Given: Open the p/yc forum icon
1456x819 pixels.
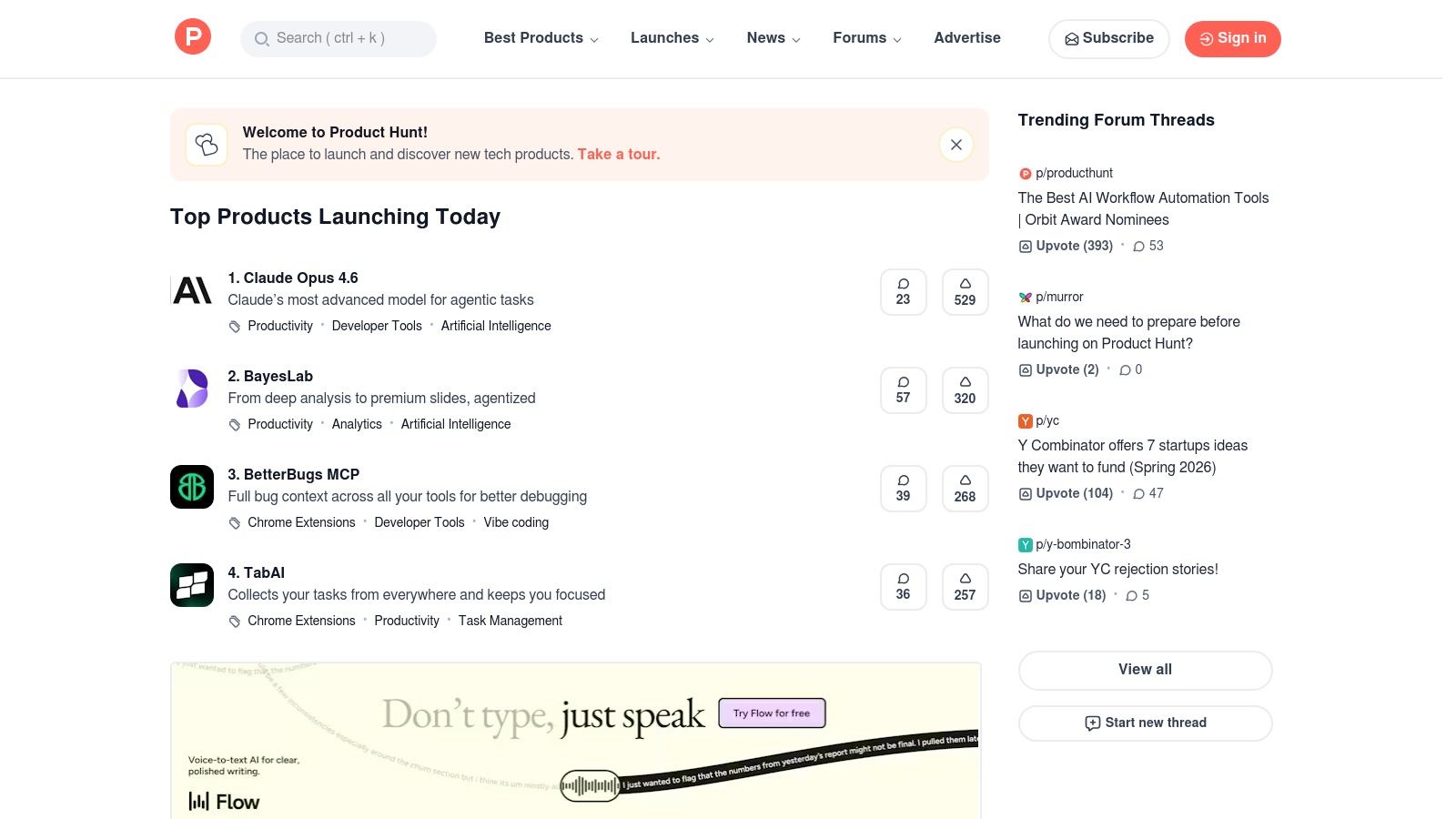Looking at the screenshot, I should [x=1025, y=420].
